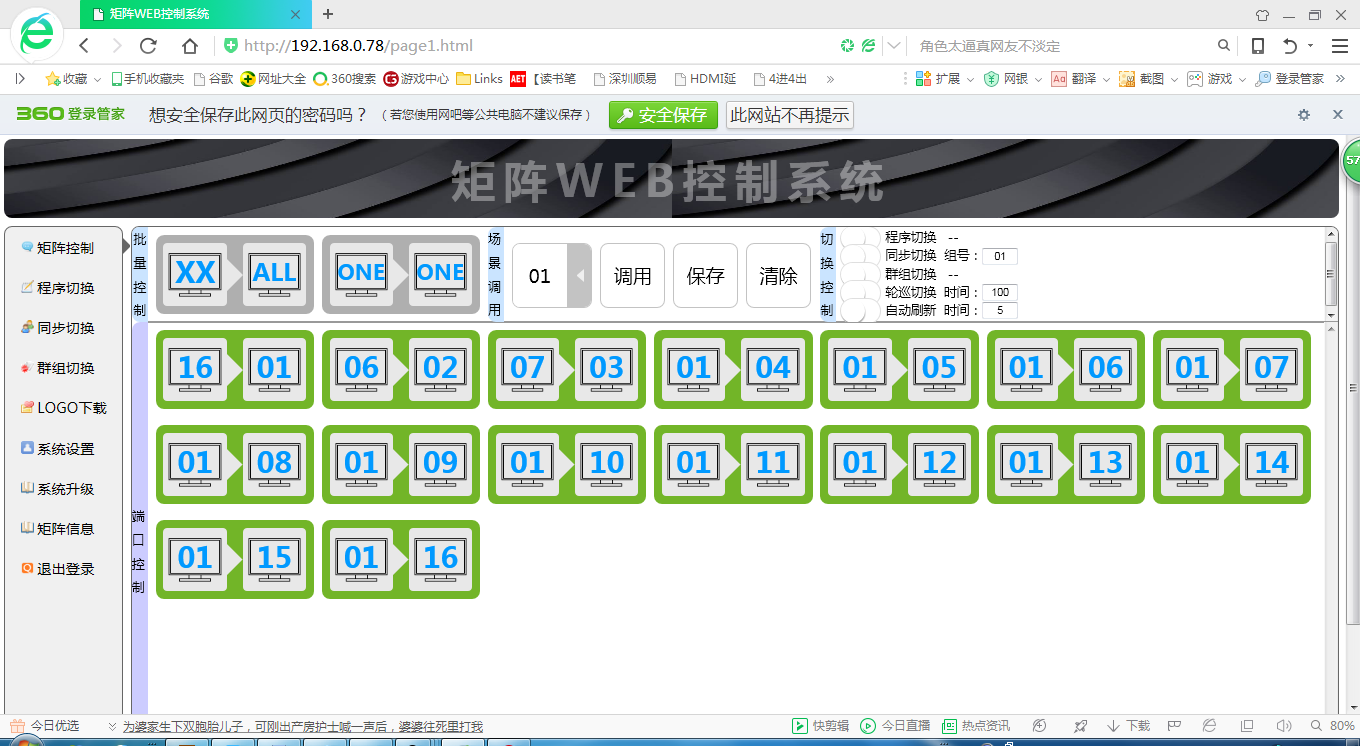Select the XX to ALL batch control tile
This screenshot has width=1360, height=746.
234,273
